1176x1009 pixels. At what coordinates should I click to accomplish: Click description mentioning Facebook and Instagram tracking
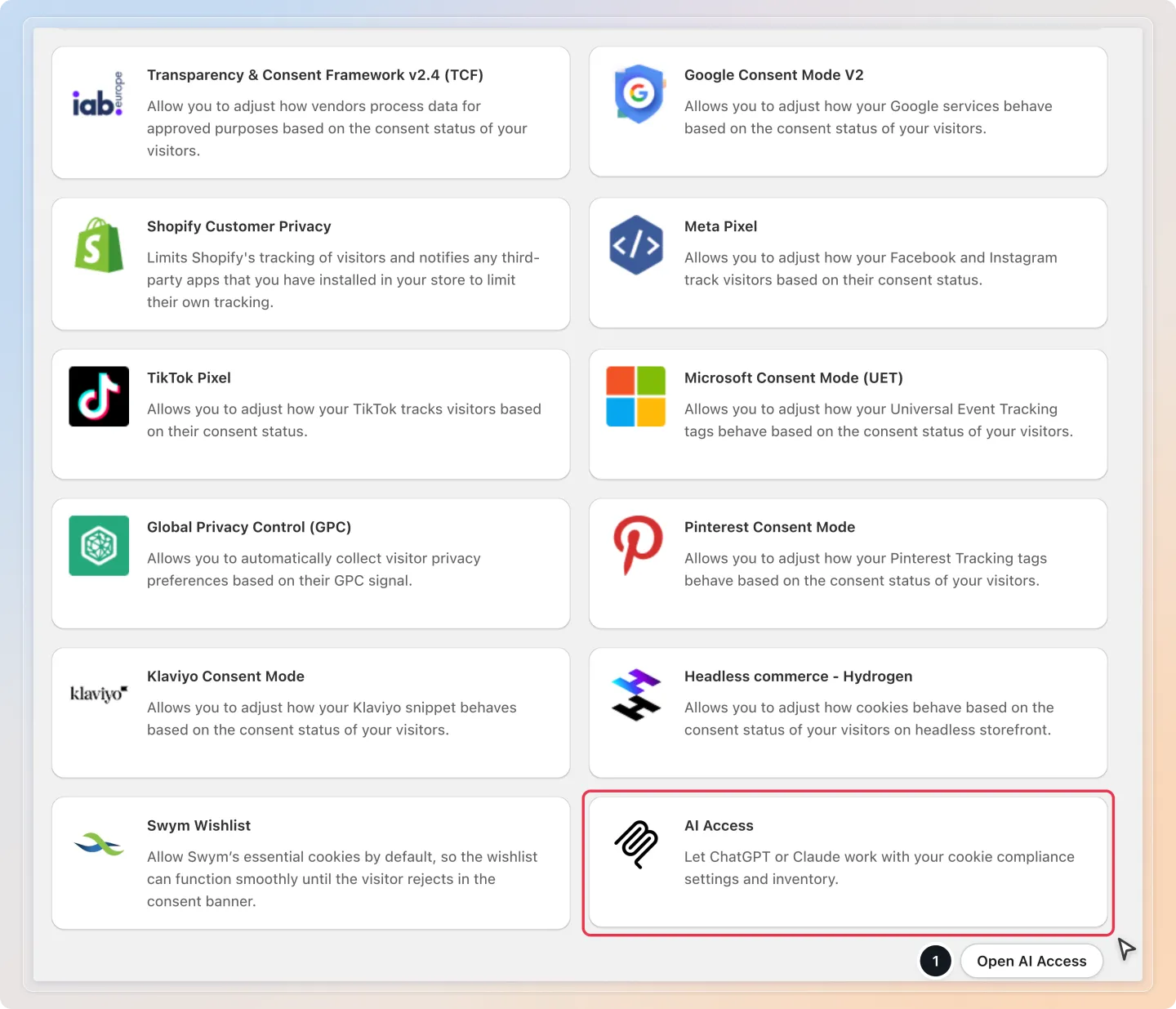coord(871,269)
